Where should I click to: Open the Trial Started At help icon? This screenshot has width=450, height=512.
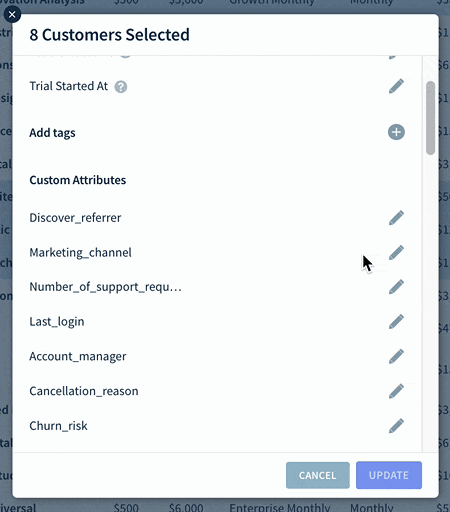(x=121, y=87)
